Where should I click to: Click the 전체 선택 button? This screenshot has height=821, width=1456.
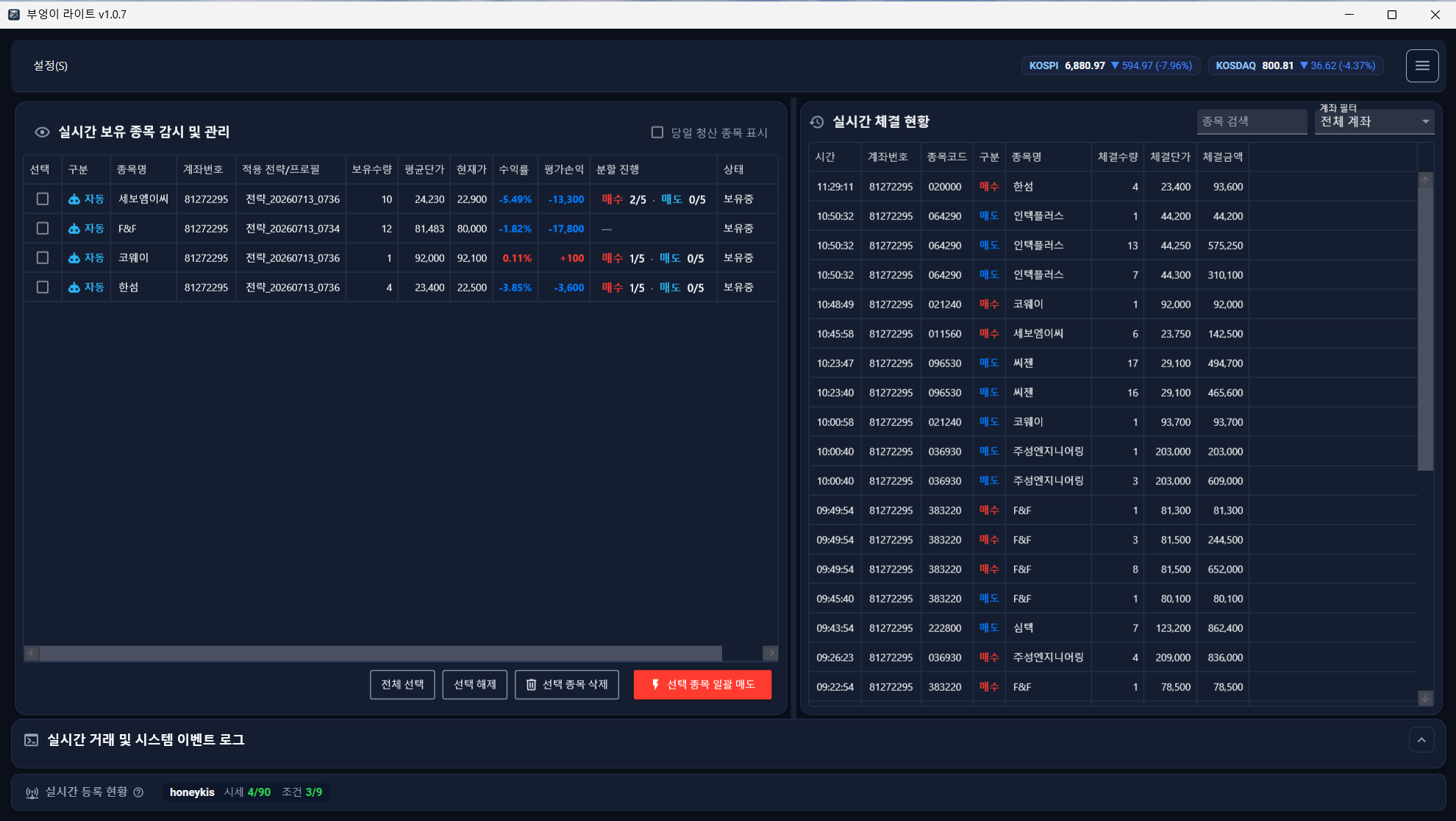coord(402,684)
